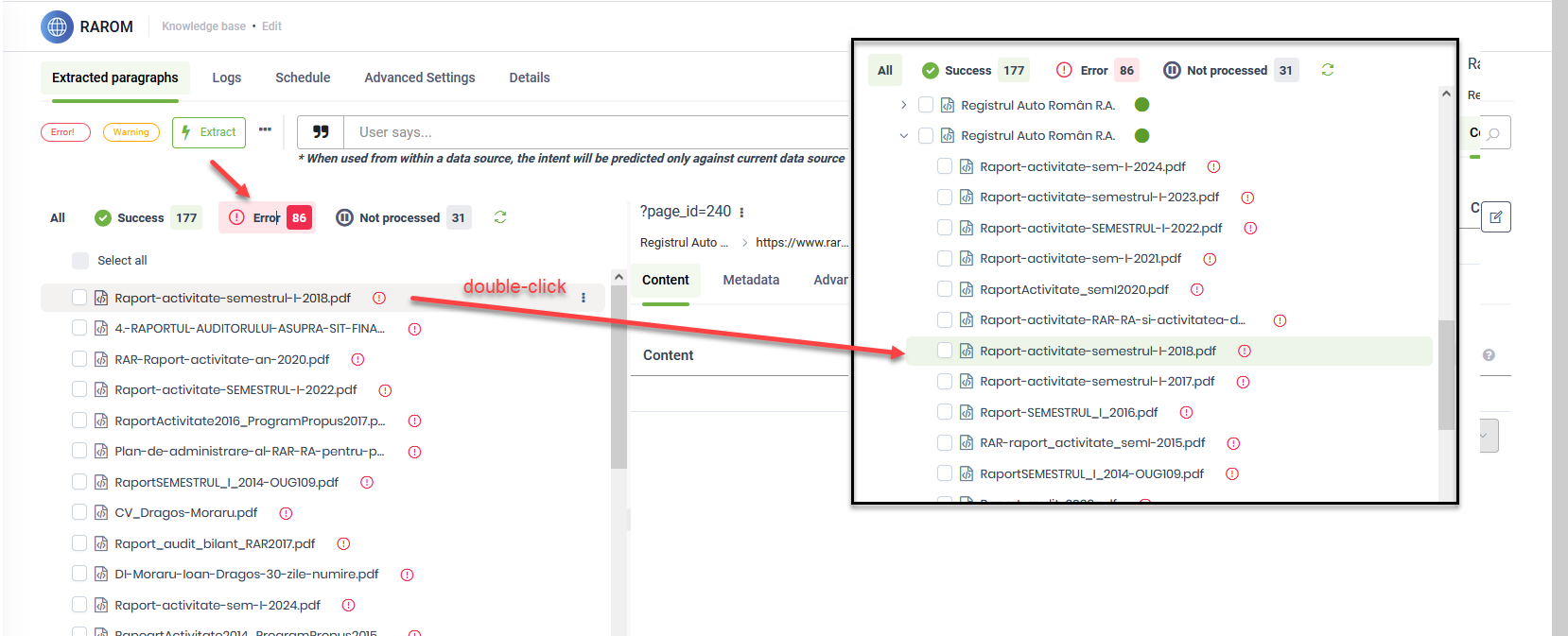This screenshot has width=1568, height=636.
Task: Click the error icon beside Raport-activitate-semestrul-I-2017.pdf
Action: pyautogui.click(x=1243, y=382)
